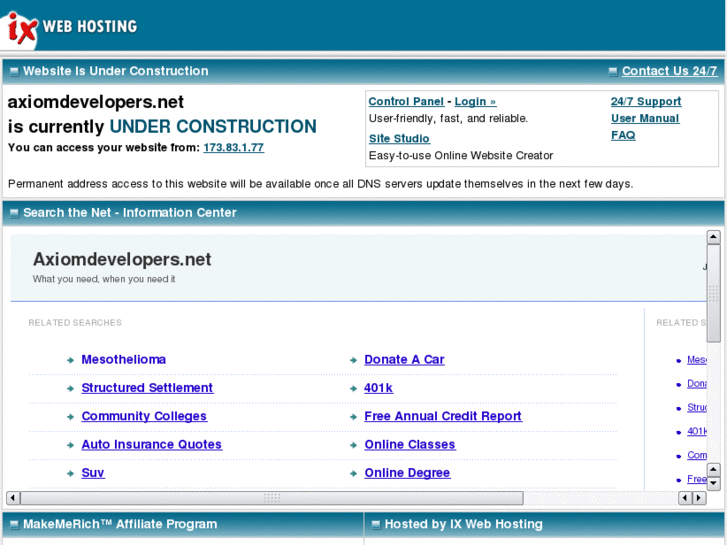The image size is (727, 545).
Task: Click the icon beside Hosted by IX Web Hosting
Action: (376, 525)
